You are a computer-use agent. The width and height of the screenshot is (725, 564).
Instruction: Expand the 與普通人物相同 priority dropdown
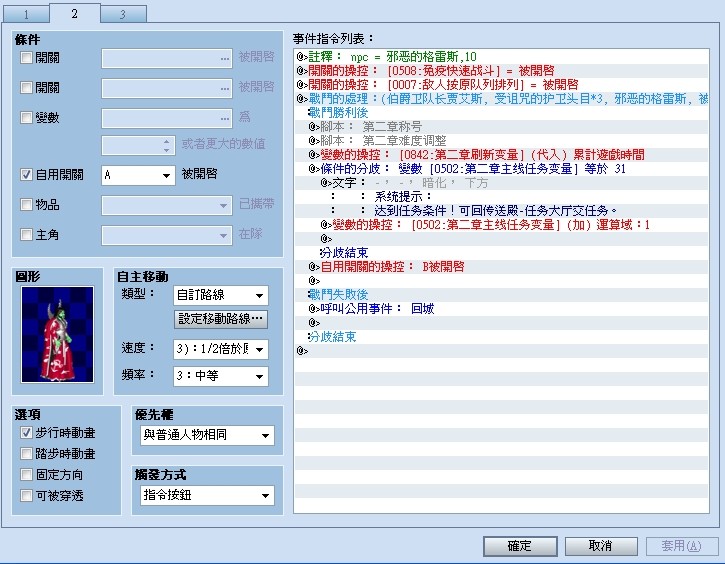[x=207, y=435]
